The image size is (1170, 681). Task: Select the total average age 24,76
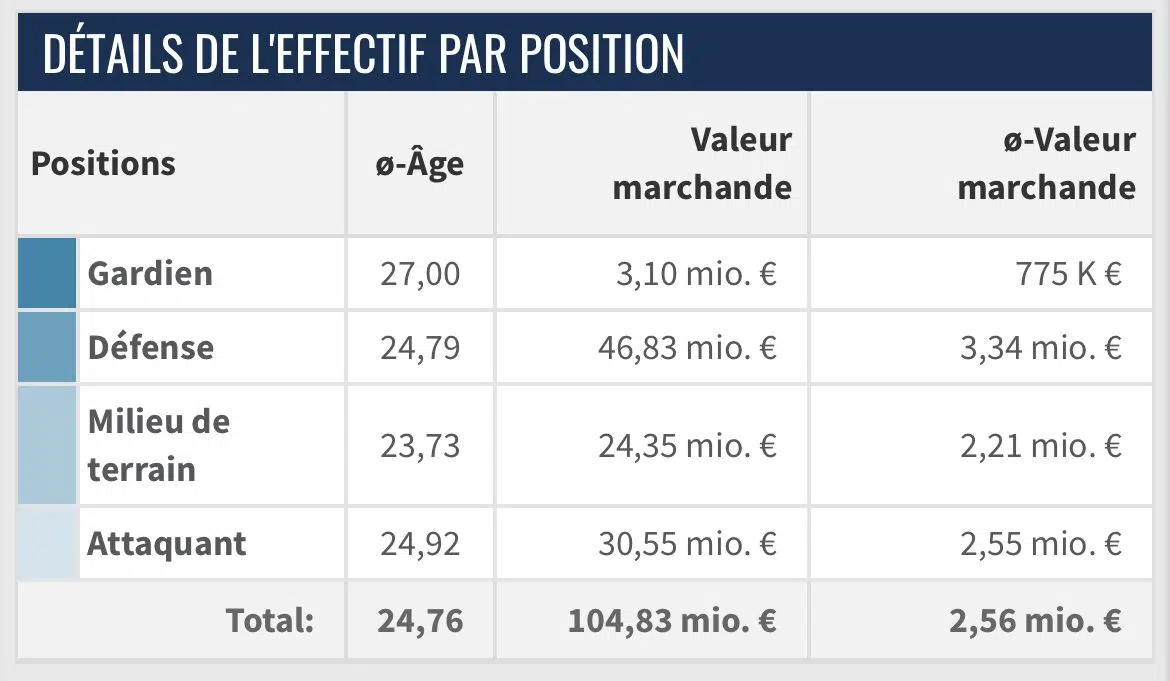tap(420, 621)
